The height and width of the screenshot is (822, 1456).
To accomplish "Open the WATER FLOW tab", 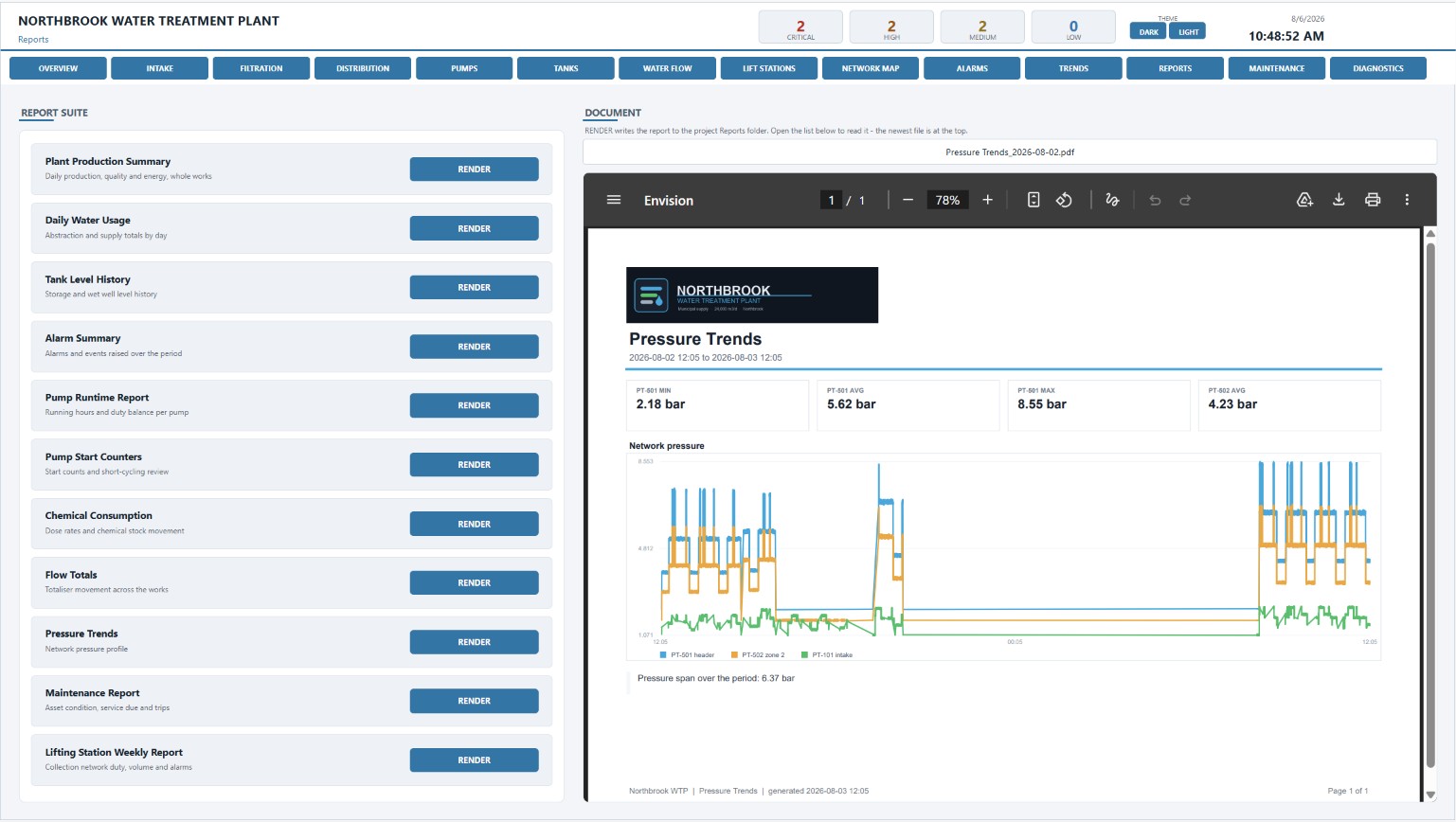I will pyautogui.click(x=667, y=68).
